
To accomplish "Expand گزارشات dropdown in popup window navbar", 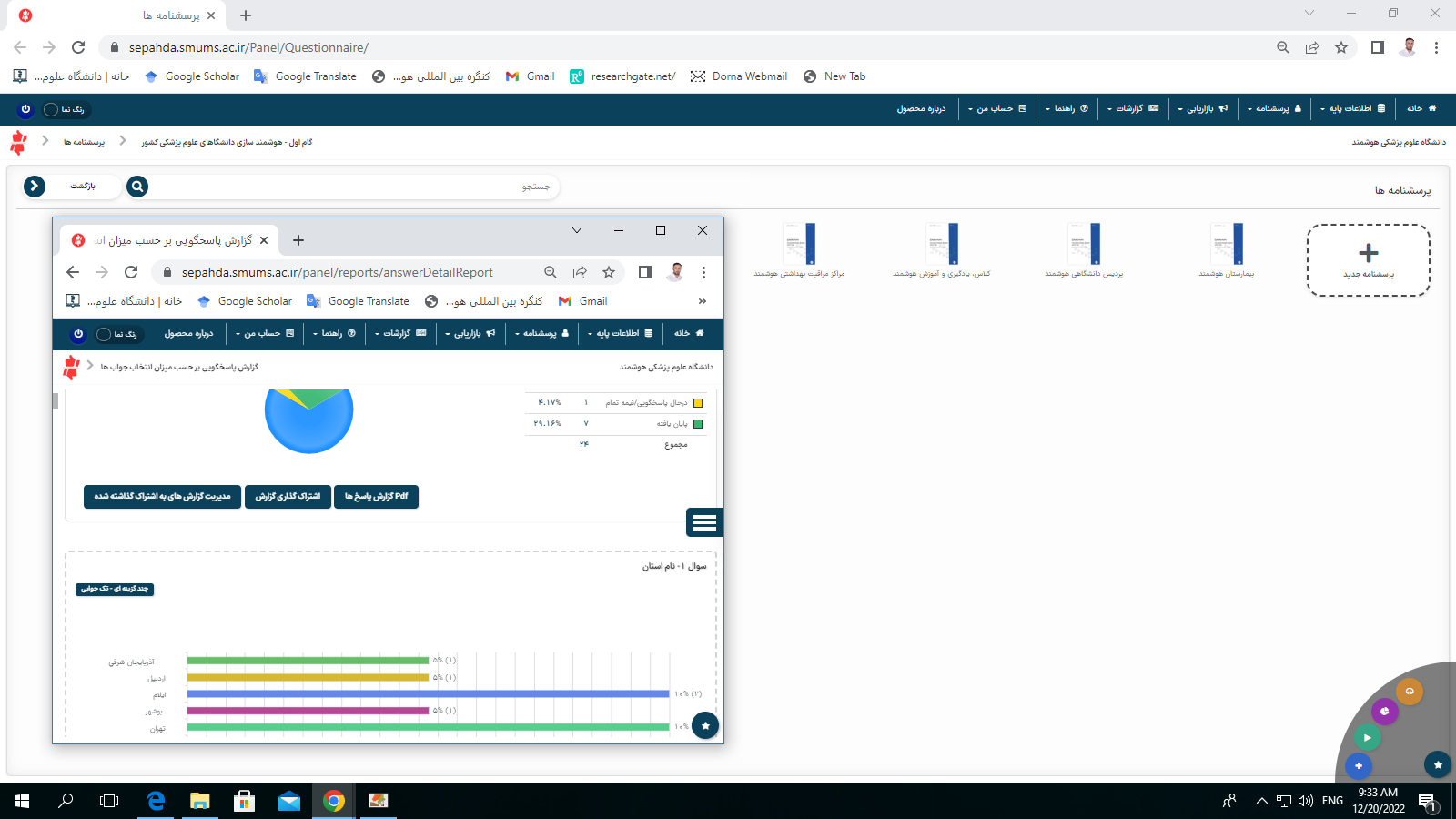I will tap(400, 333).
